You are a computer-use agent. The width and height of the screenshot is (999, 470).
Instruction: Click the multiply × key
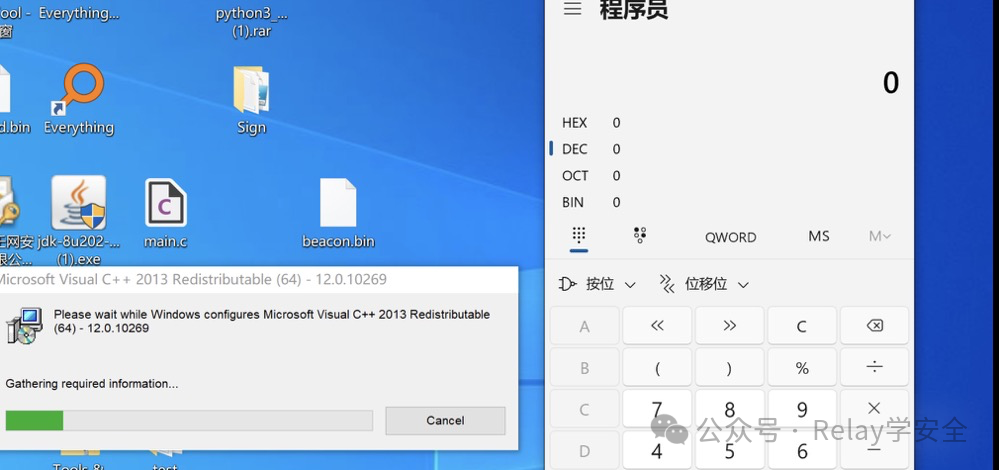(x=874, y=408)
